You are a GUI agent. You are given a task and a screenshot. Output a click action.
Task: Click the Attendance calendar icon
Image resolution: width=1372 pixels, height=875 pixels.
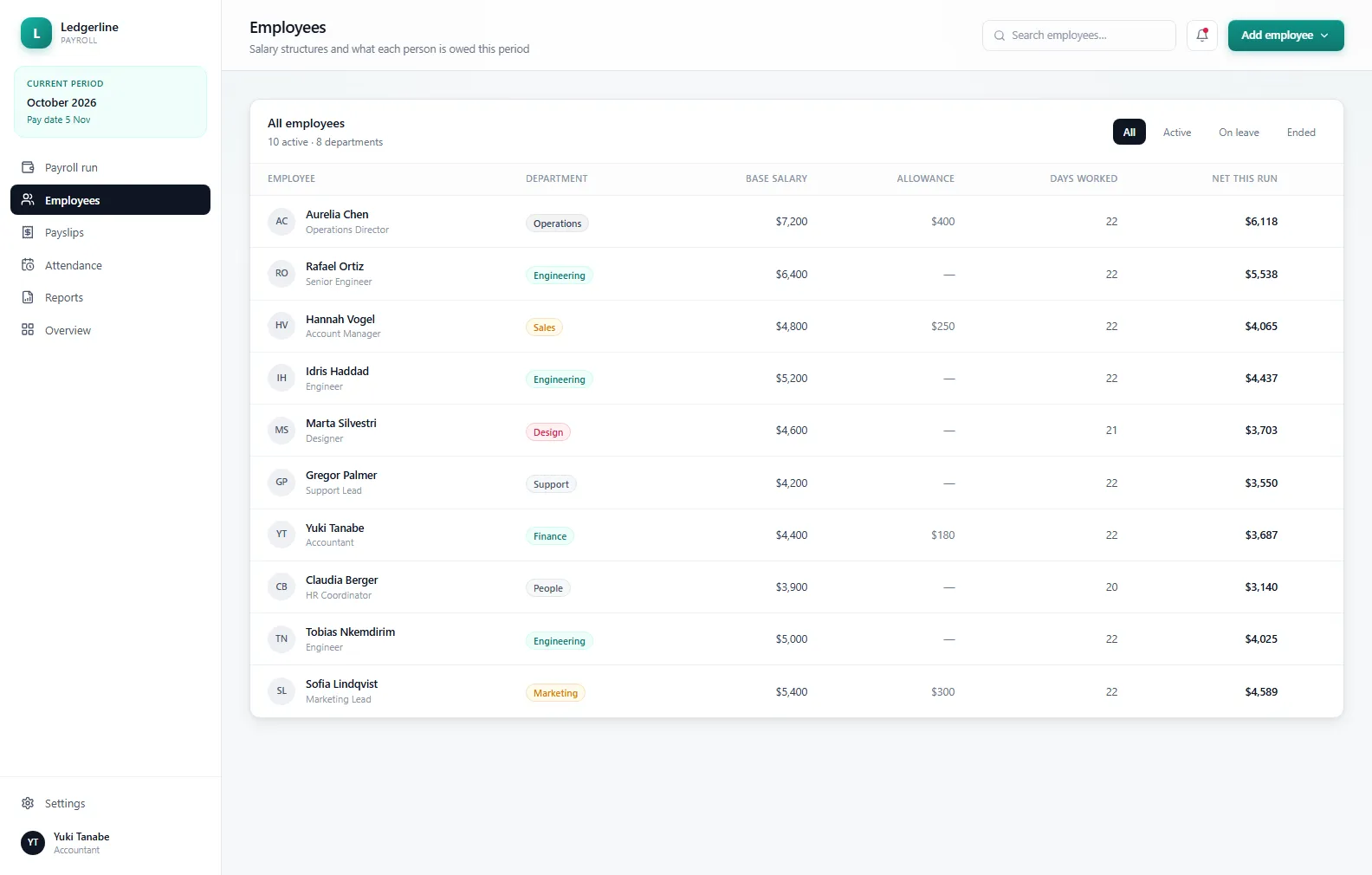point(28,265)
